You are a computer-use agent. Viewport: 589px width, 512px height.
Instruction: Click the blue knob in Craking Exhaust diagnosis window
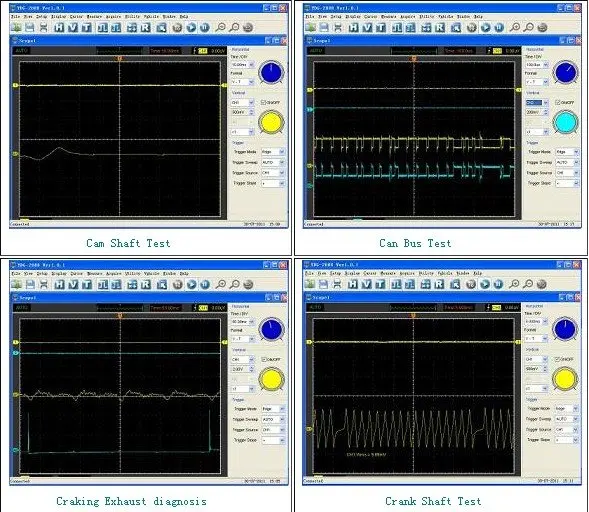pyautogui.click(x=271, y=329)
